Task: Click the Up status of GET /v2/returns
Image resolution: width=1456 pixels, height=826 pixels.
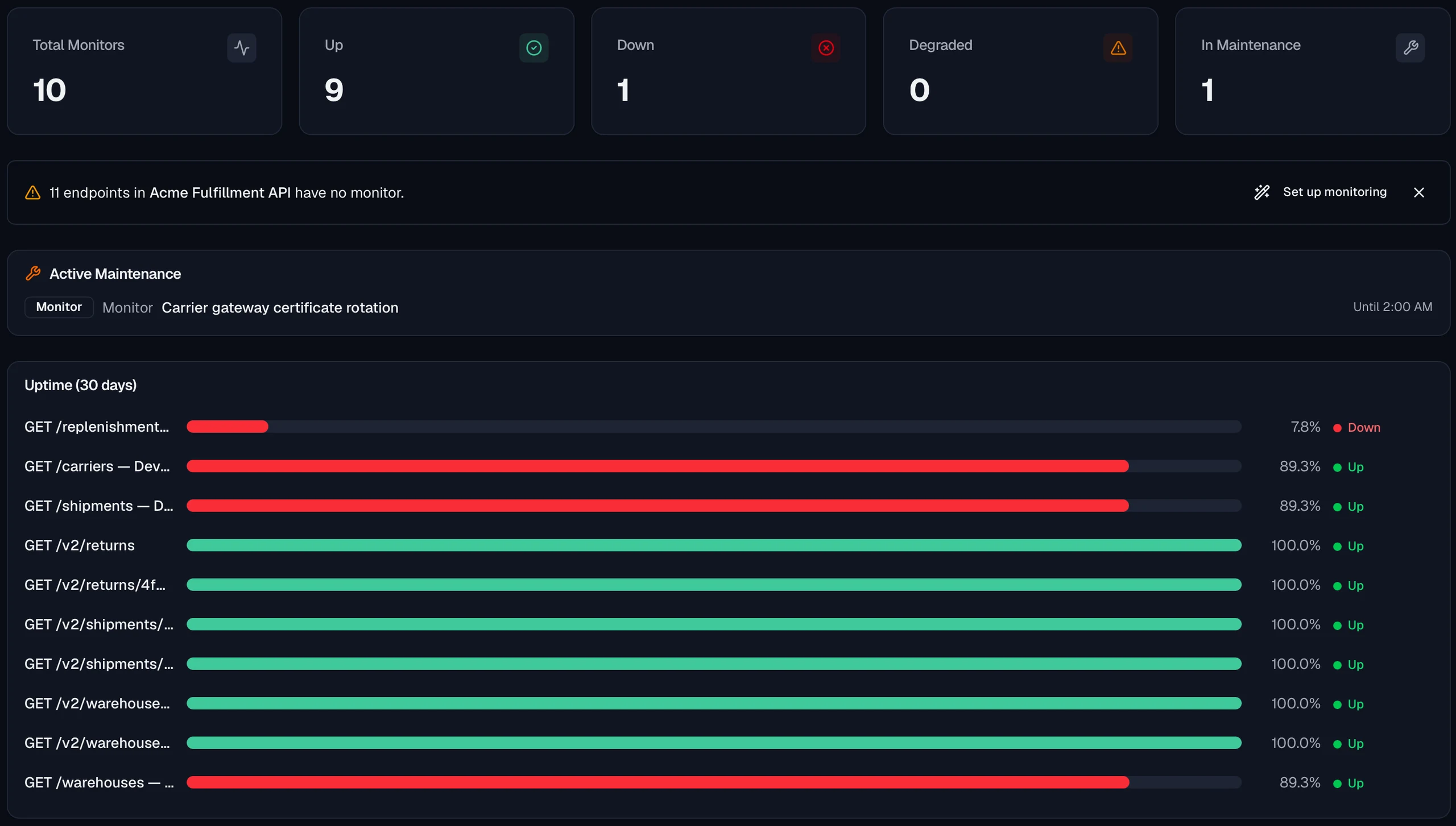Action: (1349, 546)
